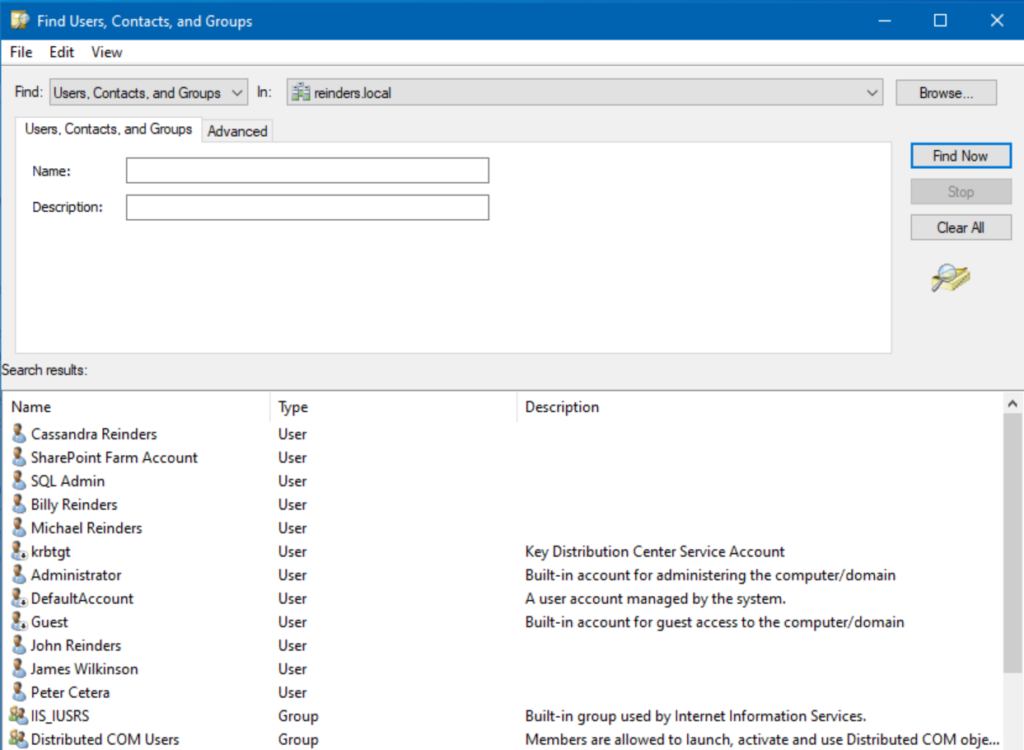The width and height of the screenshot is (1024, 750).
Task: Switch to the Advanced tab
Action: coord(237,130)
